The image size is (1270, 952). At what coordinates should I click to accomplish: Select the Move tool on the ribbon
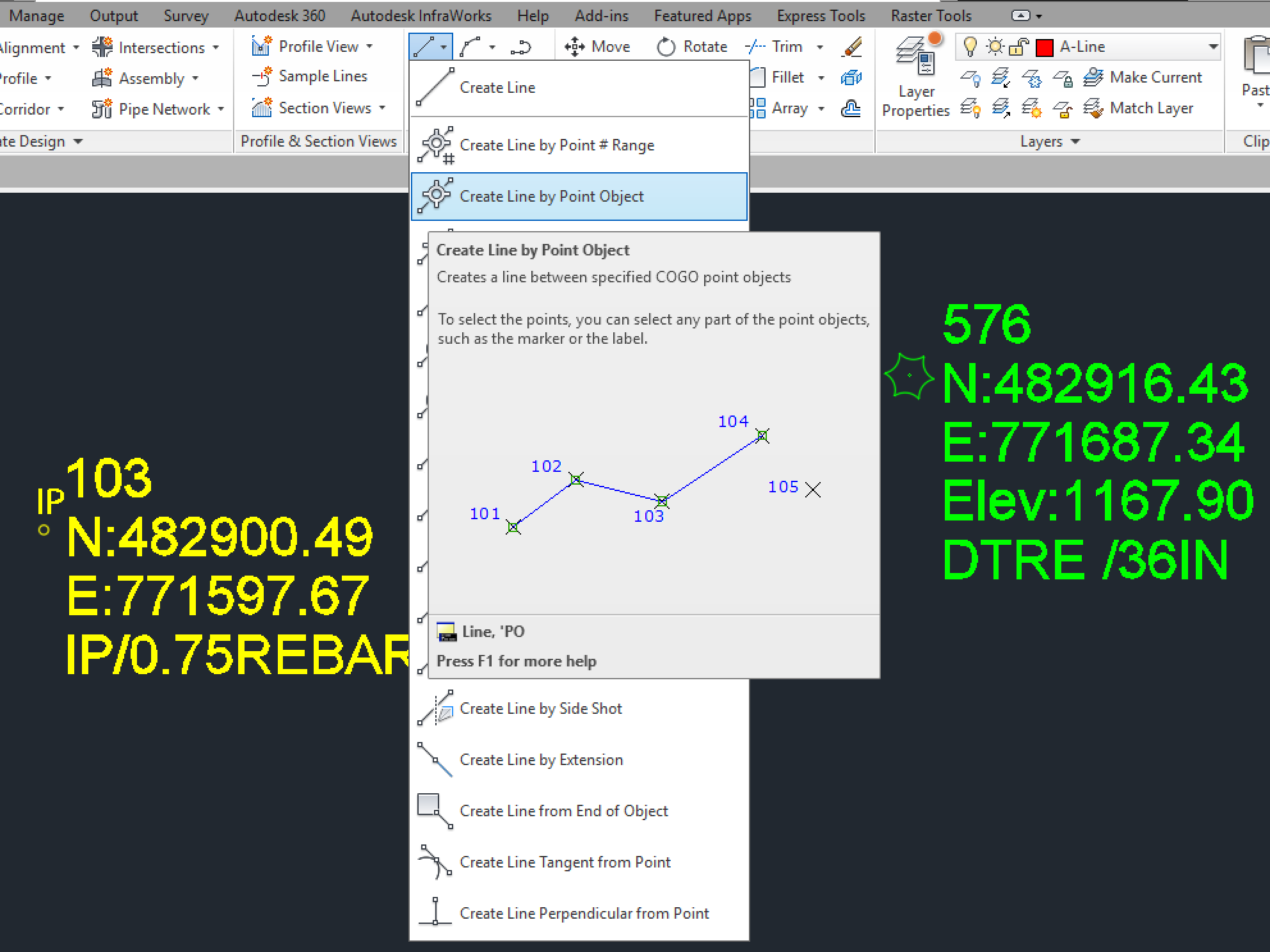(599, 46)
